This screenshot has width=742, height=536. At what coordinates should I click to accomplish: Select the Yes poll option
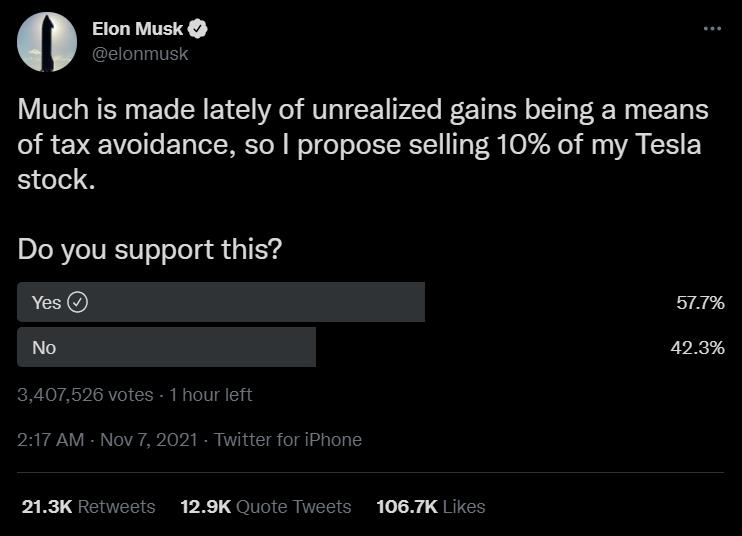(220, 302)
